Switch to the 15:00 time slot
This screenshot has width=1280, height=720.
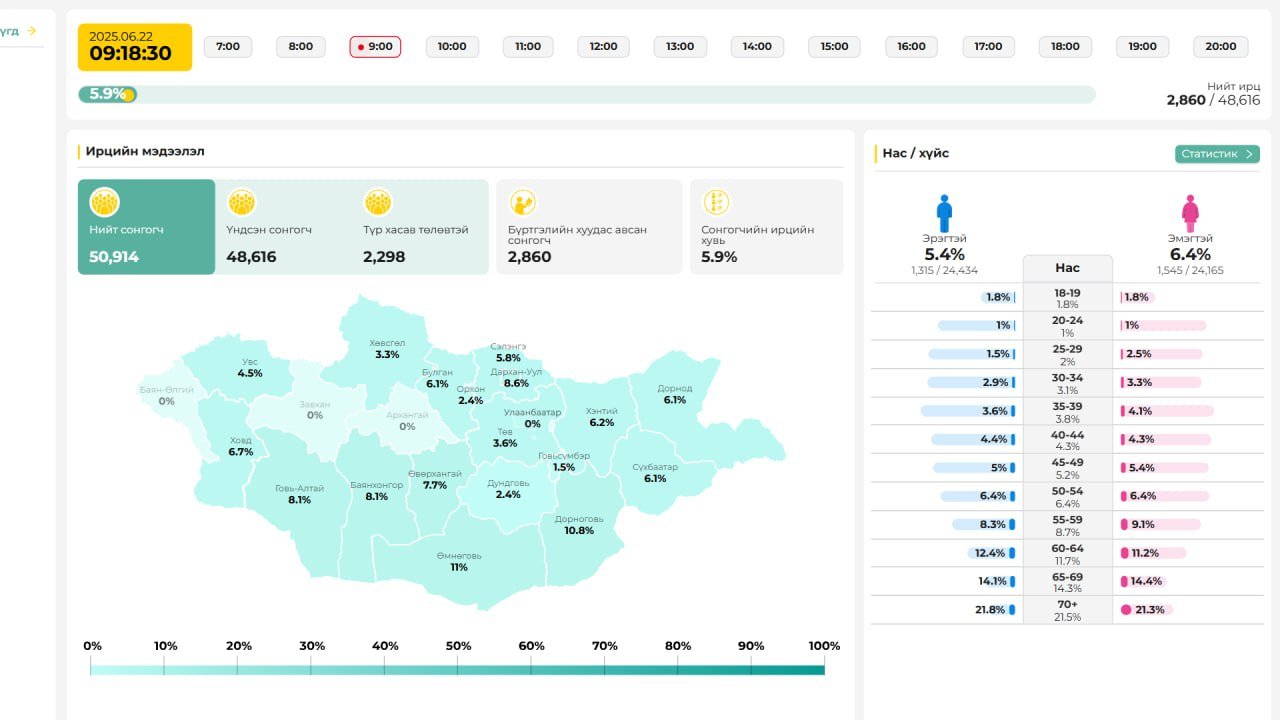[835, 47]
